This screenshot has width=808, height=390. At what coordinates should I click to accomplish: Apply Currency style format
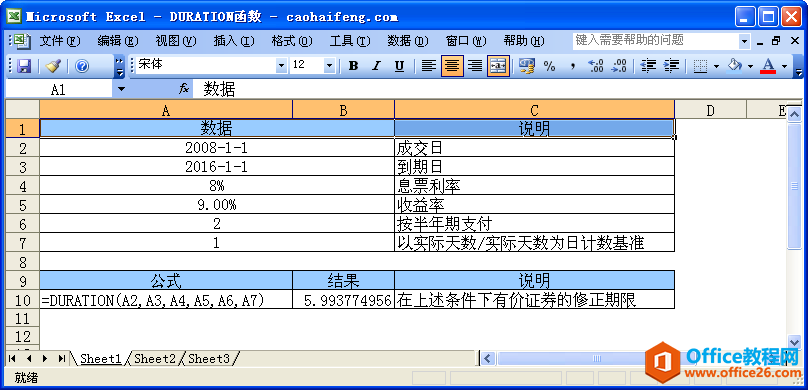pyautogui.click(x=527, y=66)
